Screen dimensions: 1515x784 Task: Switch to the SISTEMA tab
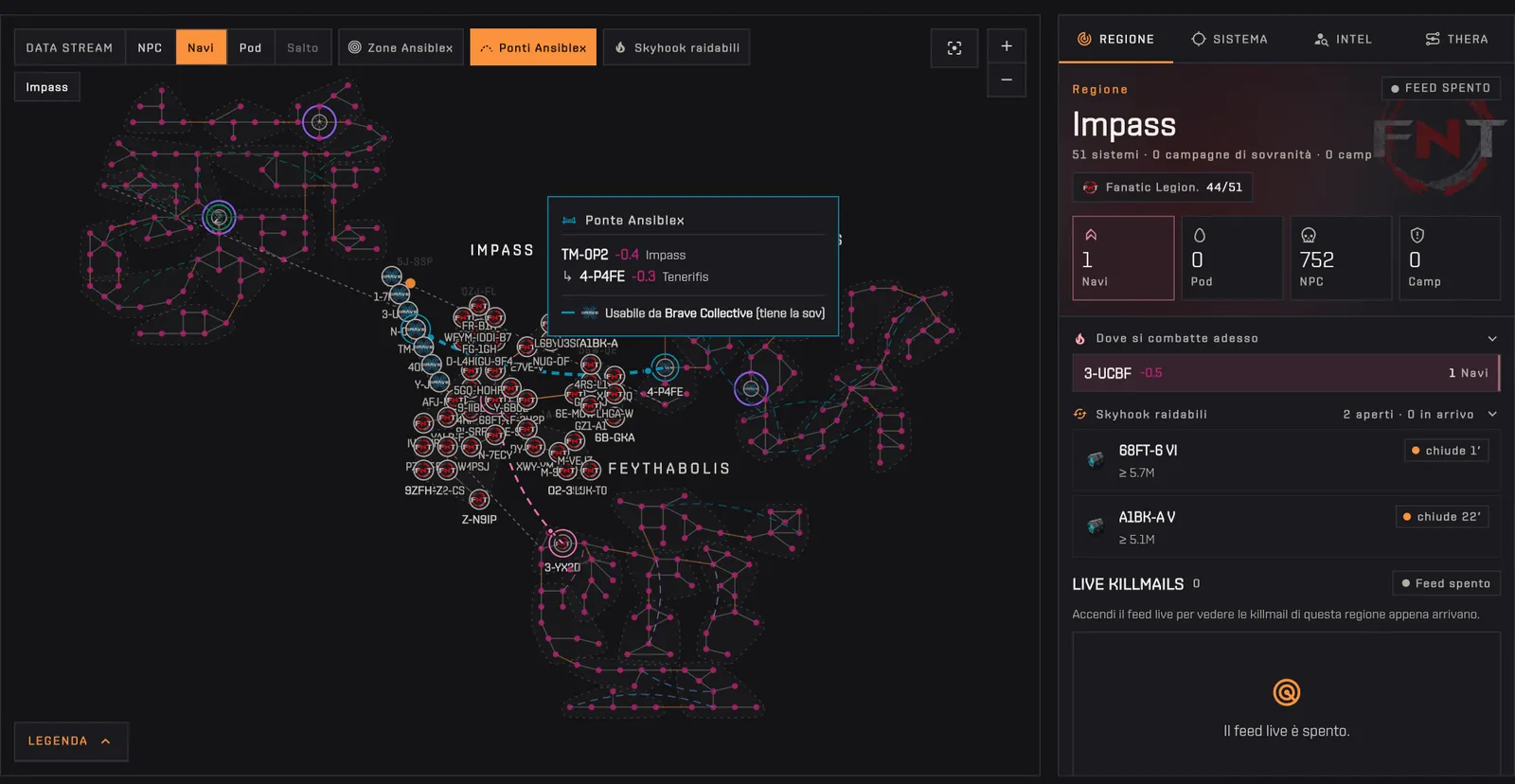pyautogui.click(x=1229, y=39)
